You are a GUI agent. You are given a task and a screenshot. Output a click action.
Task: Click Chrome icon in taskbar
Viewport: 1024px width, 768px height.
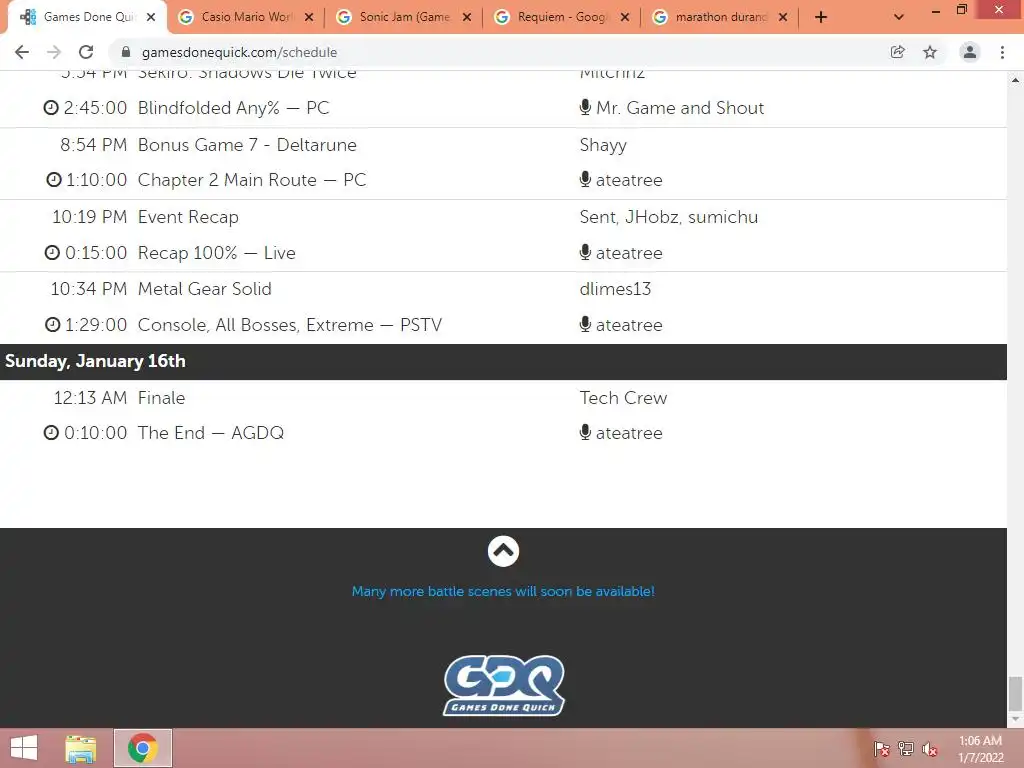pyautogui.click(x=143, y=748)
